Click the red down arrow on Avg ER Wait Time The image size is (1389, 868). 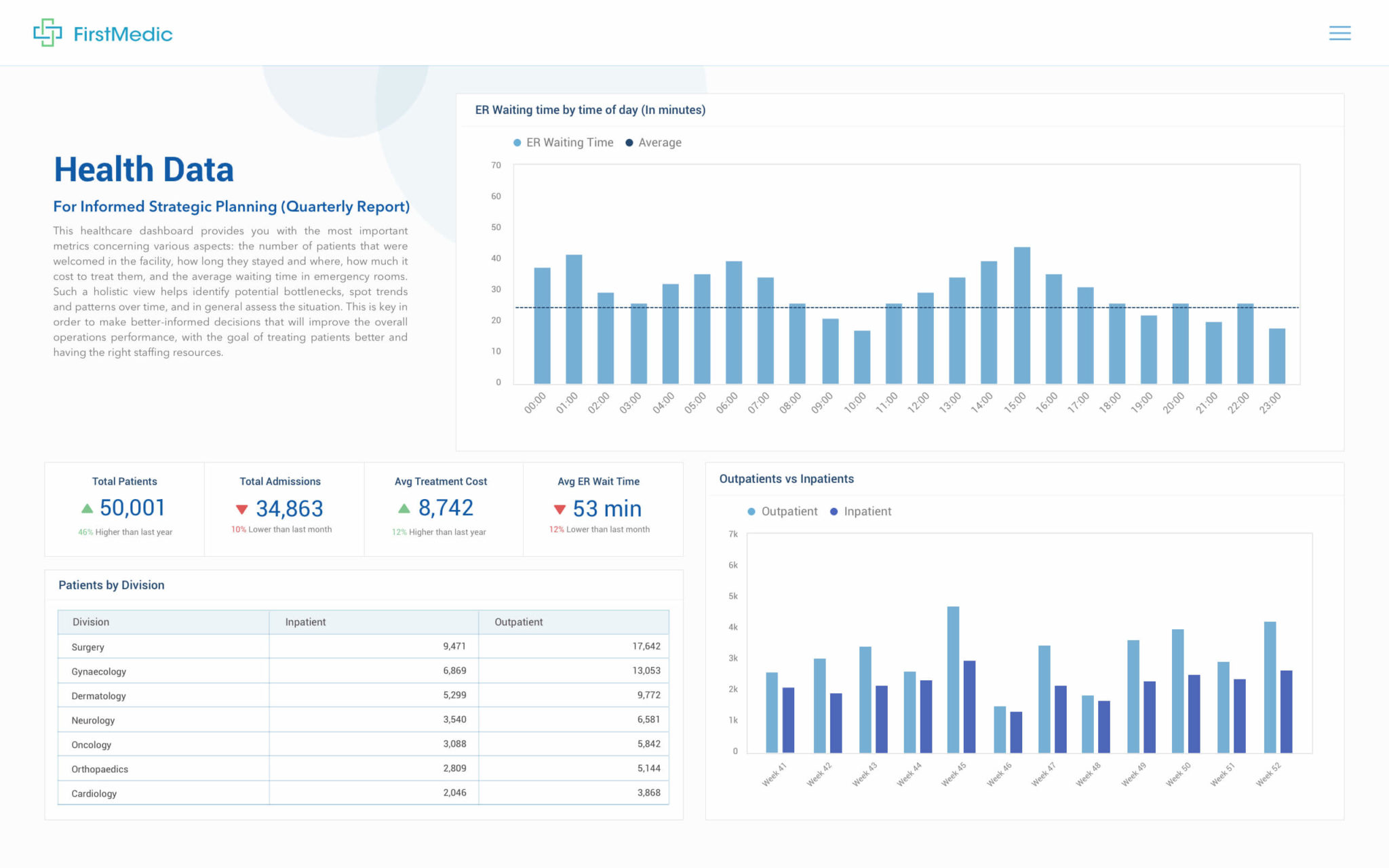560,509
